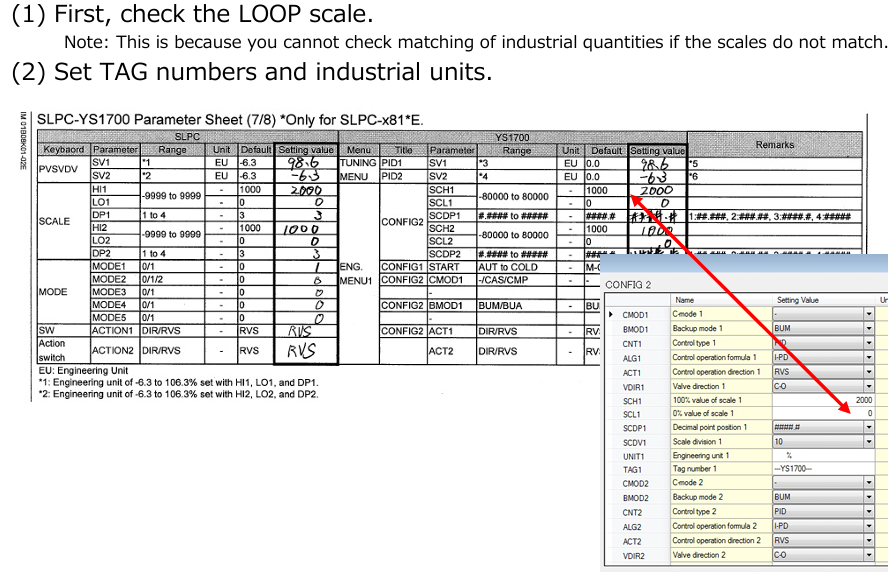This screenshot has height=572, width=893.
Task: Click the 0% value of scale 1 field
Action: click(x=822, y=413)
